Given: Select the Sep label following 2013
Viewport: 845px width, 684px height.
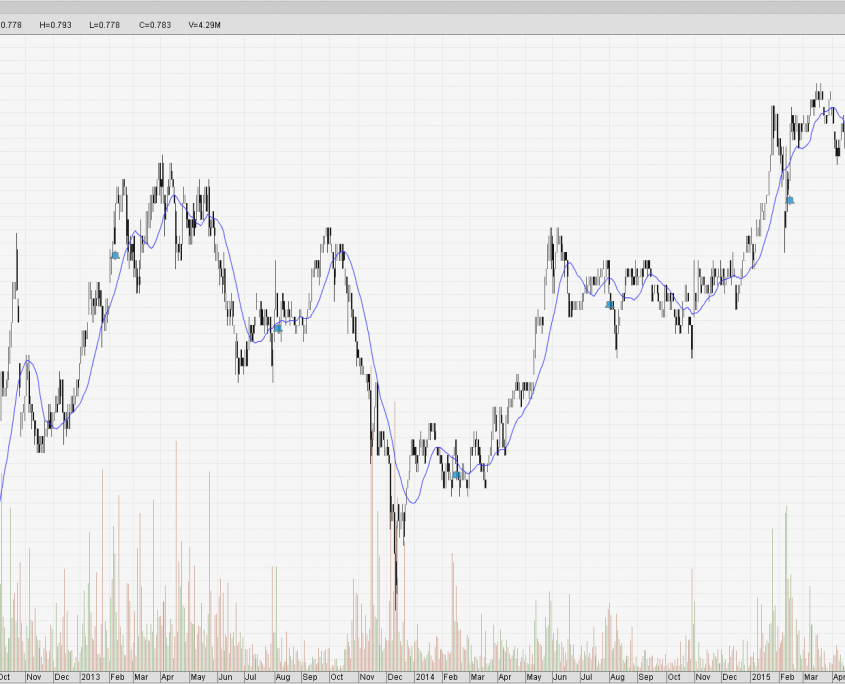Looking at the screenshot, I should [x=310, y=677].
